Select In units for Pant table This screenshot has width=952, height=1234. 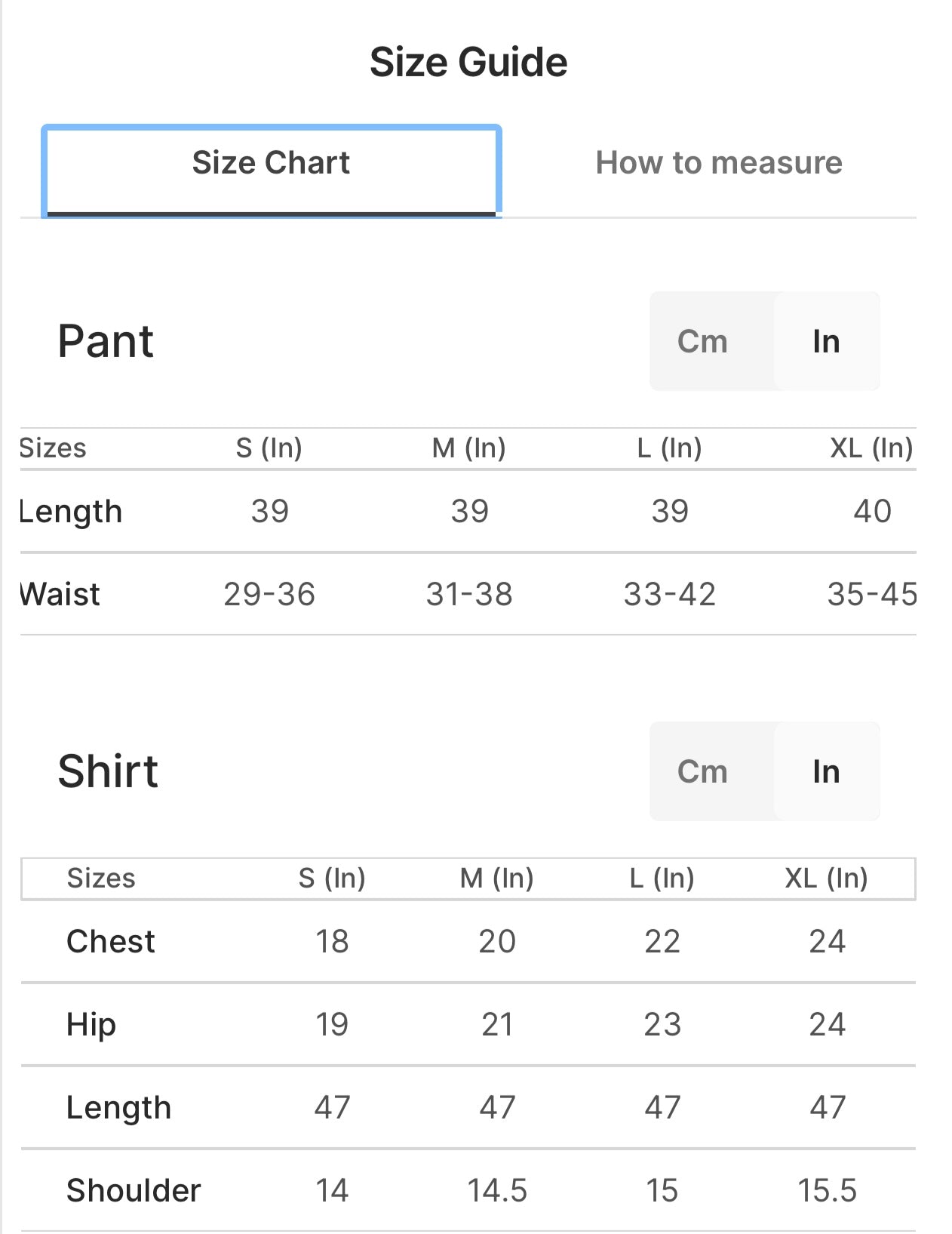(826, 342)
